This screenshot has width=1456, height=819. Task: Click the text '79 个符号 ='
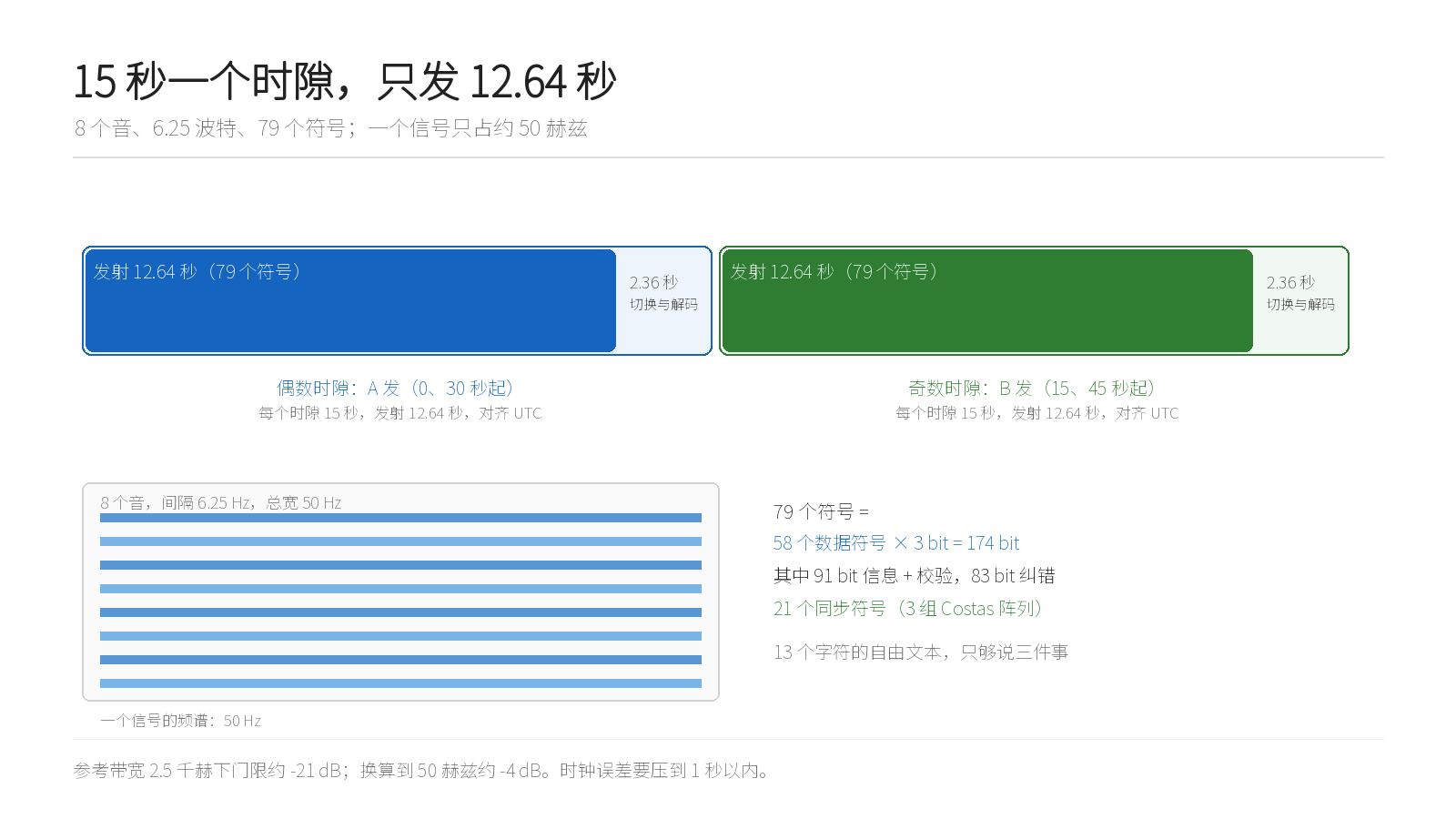[x=821, y=511]
